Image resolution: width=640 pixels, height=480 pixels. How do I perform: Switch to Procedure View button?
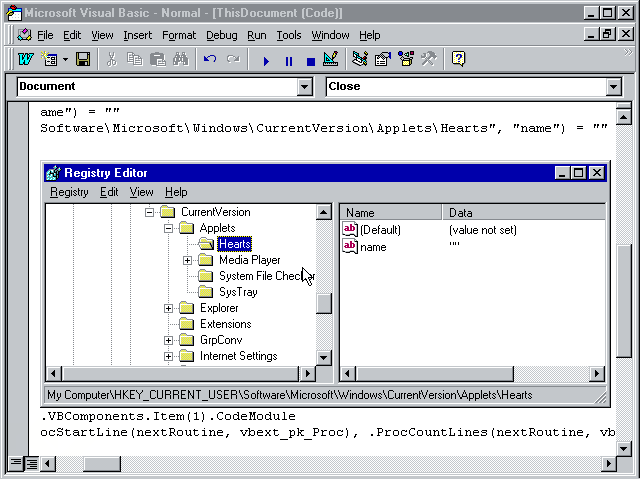16,464
